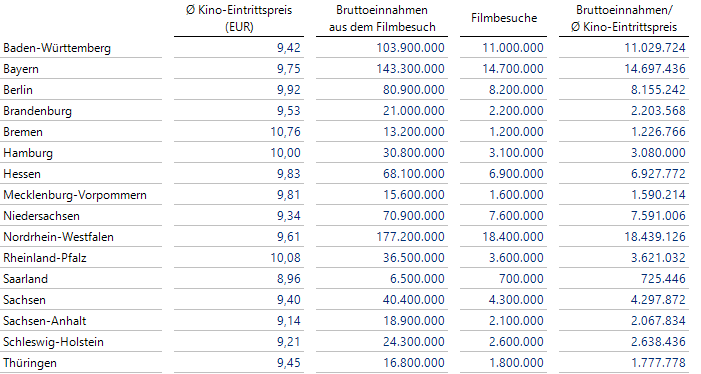The image size is (701, 374).
Task: Click Nordrhein-Westfalen revenue cell 177.200.000
Action: [x=410, y=237]
